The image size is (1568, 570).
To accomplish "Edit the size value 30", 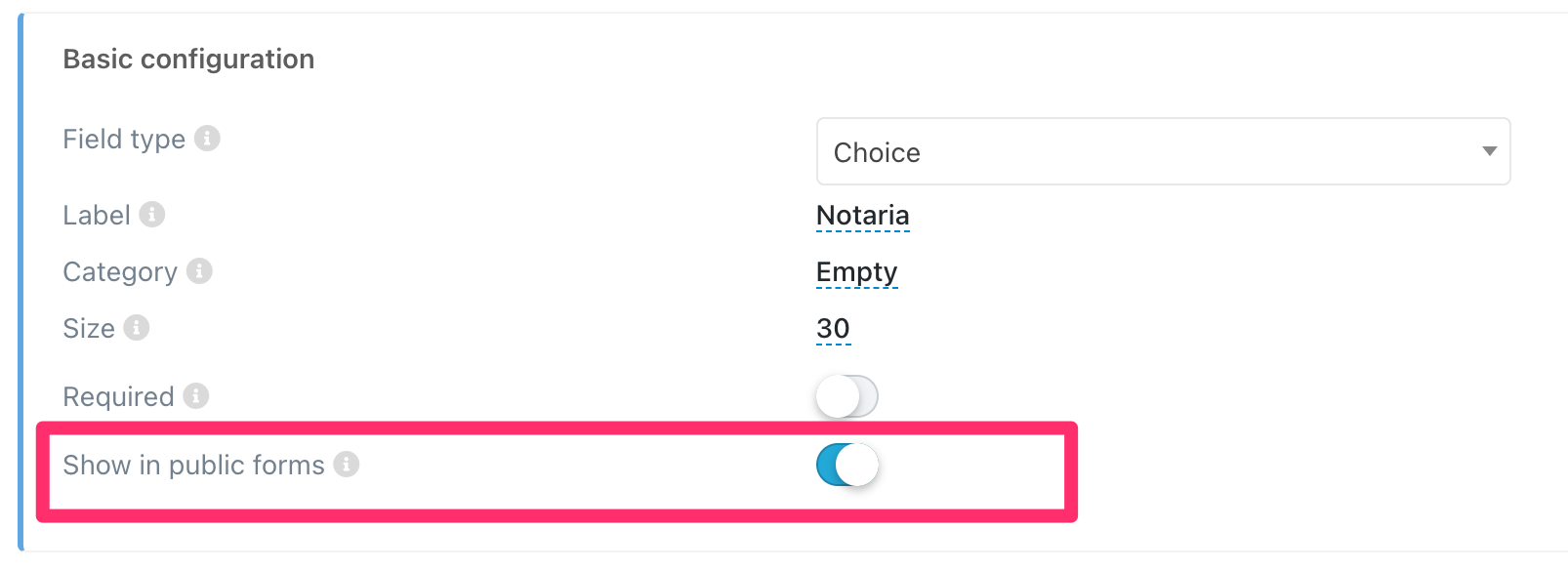I will 833,328.
